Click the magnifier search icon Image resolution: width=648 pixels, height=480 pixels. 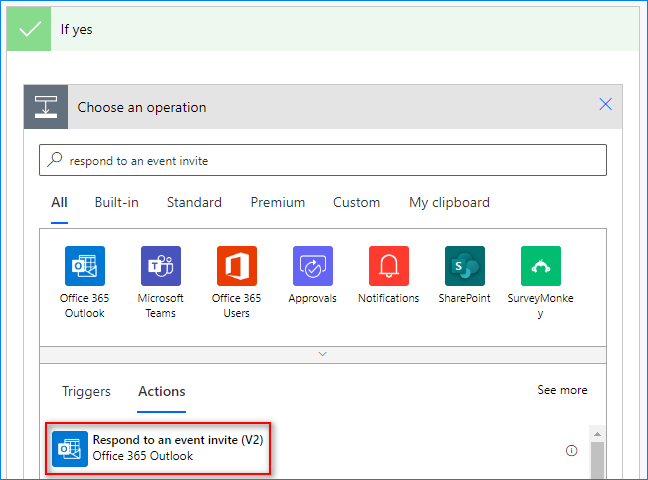click(x=55, y=159)
